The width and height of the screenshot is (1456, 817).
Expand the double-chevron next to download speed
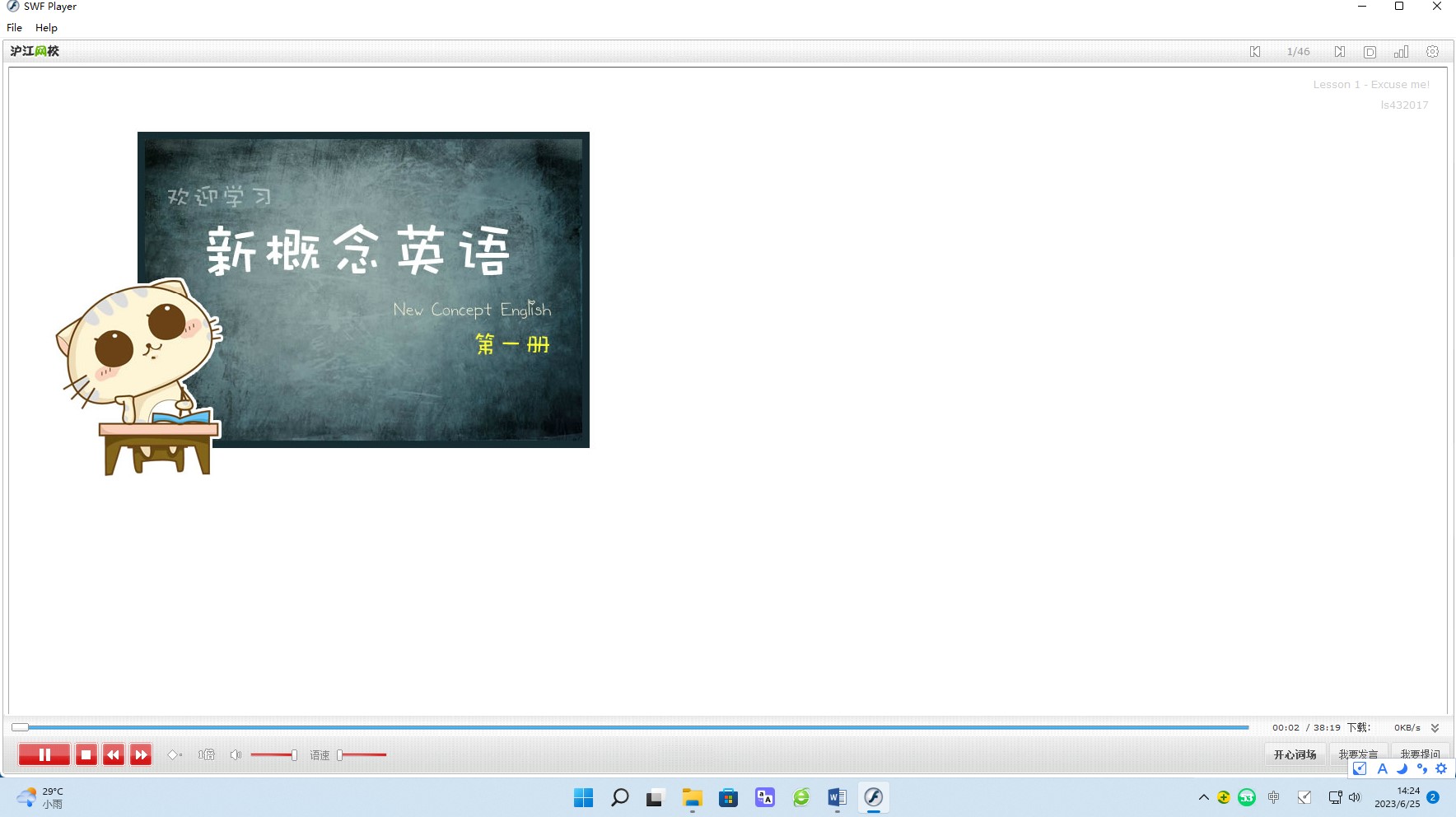(x=1435, y=728)
